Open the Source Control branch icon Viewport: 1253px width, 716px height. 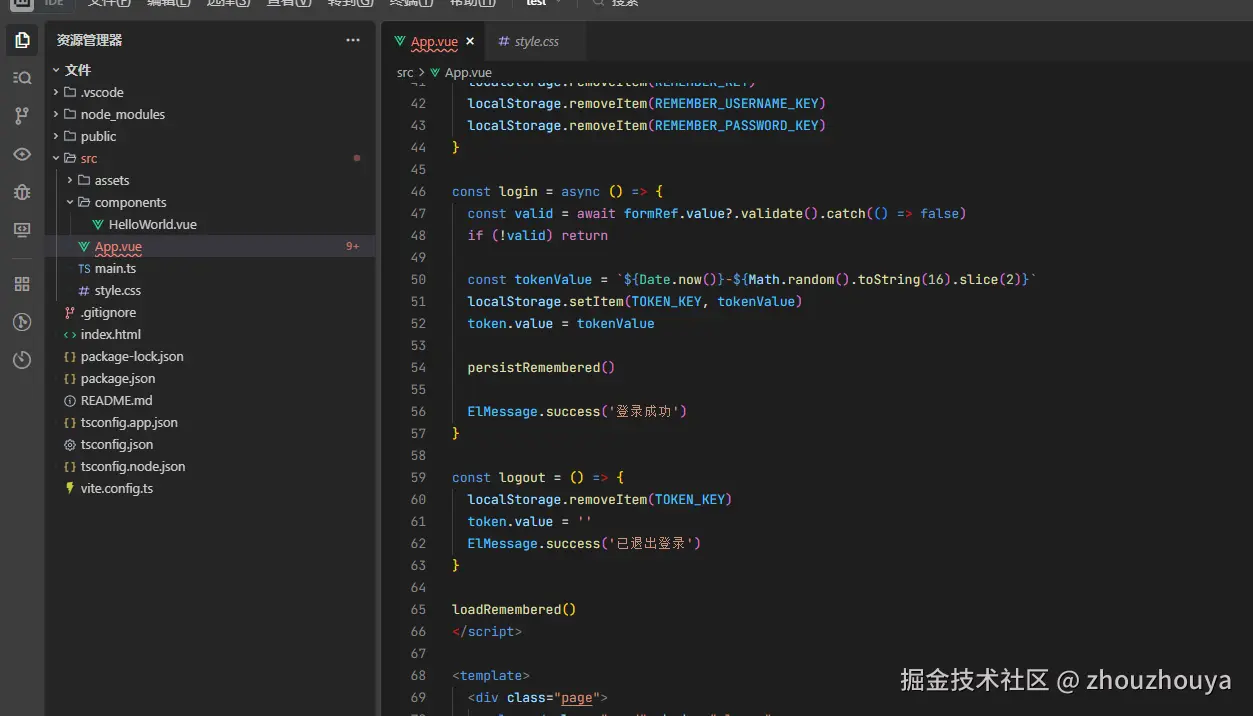[x=22, y=116]
